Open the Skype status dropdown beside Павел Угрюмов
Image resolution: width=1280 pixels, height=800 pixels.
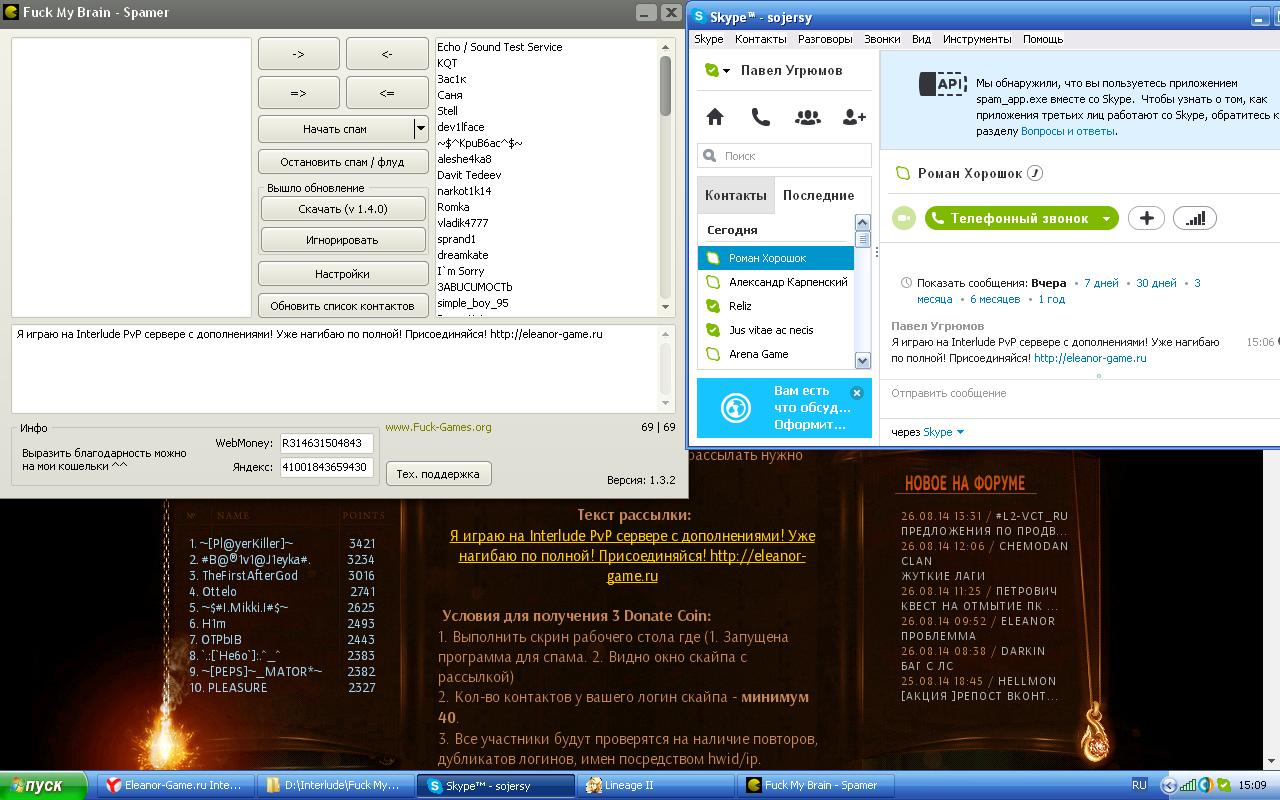(727, 71)
